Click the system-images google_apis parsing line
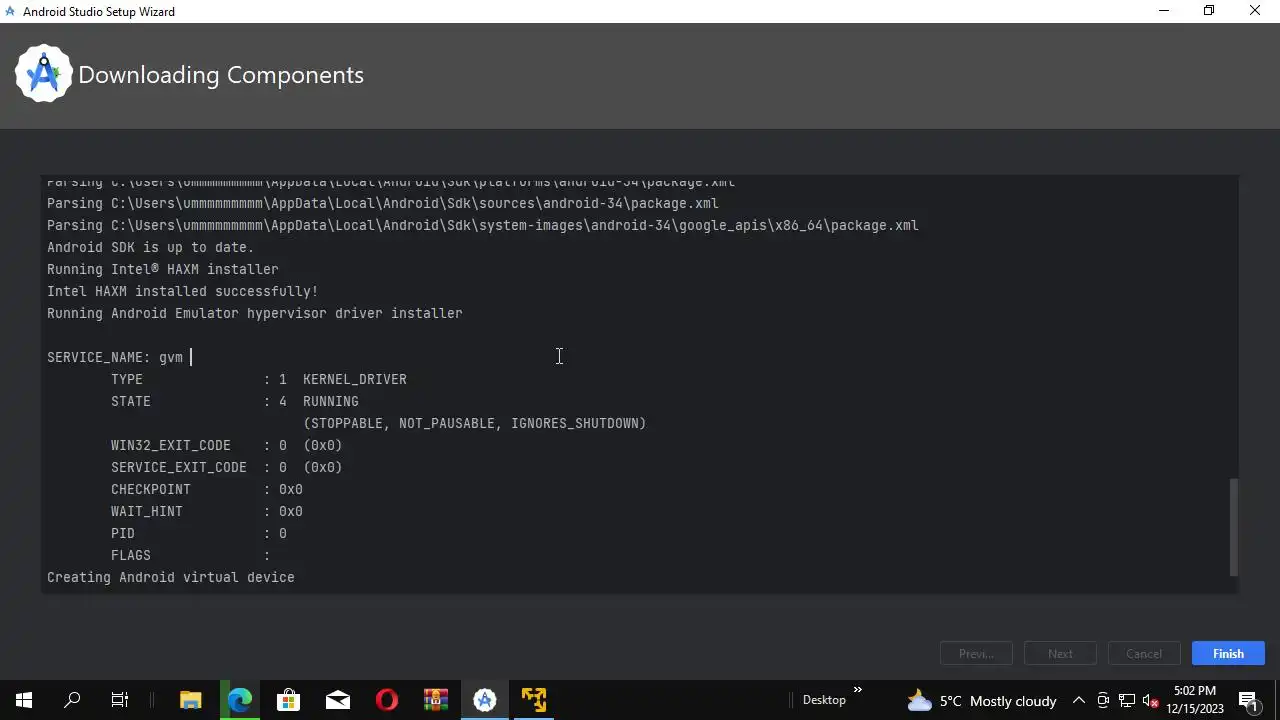 pyautogui.click(x=483, y=225)
